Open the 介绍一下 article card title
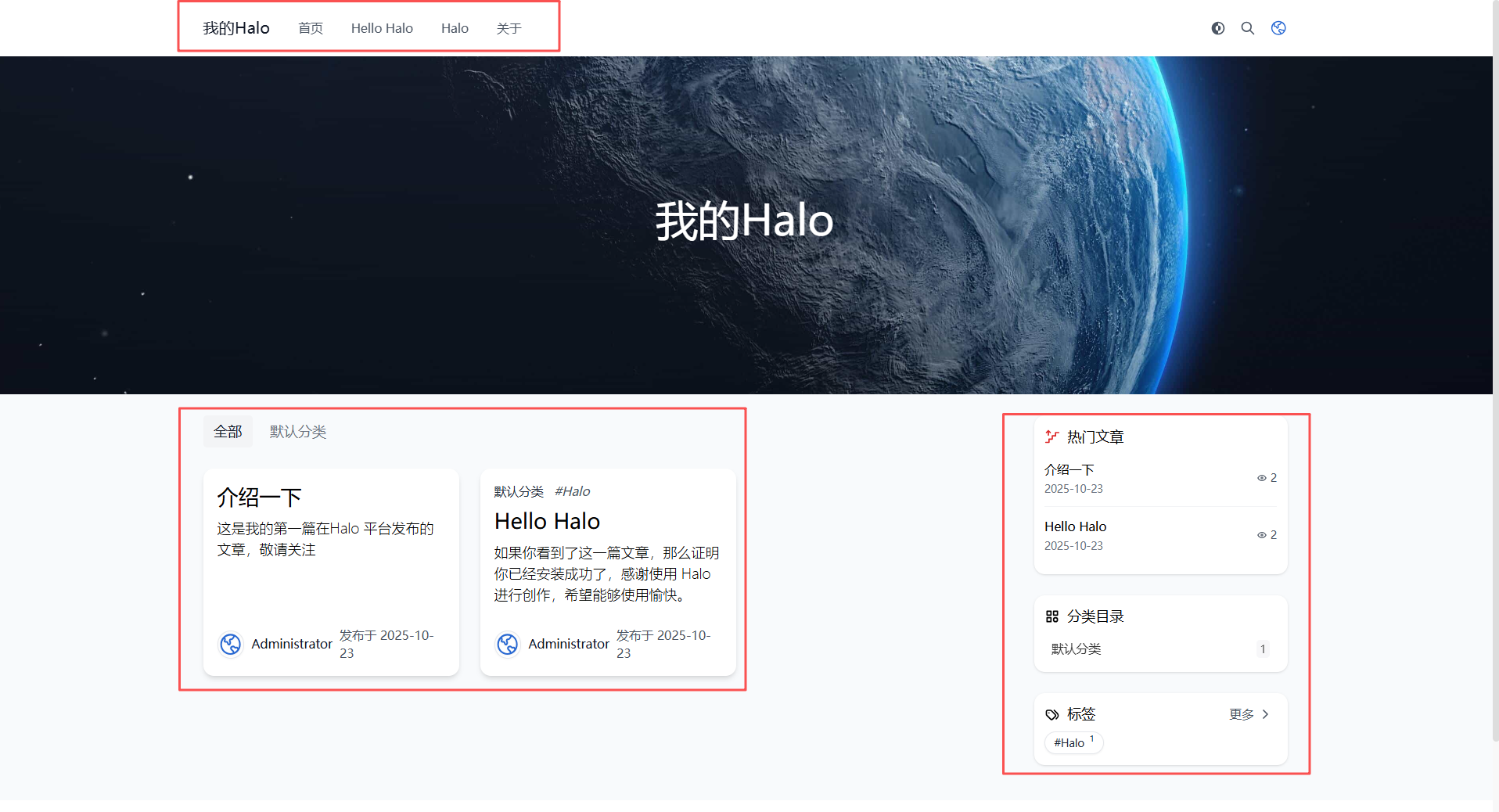Viewport: 1499px width, 812px height. 259,498
